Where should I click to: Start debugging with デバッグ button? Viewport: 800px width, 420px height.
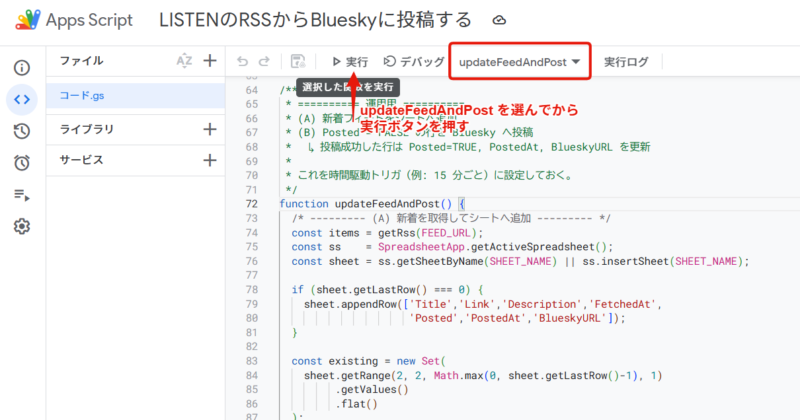(x=414, y=62)
